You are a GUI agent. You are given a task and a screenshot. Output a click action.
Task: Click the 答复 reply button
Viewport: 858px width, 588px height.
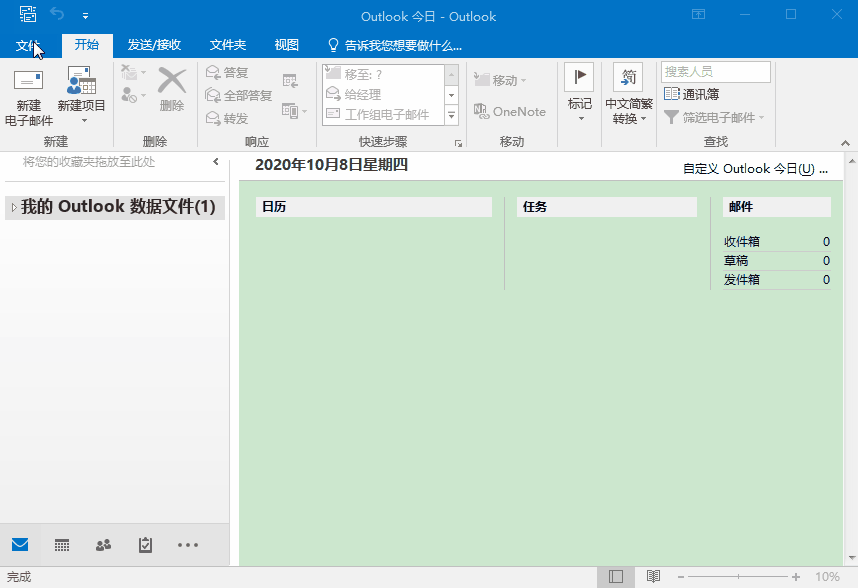(228, 72)
